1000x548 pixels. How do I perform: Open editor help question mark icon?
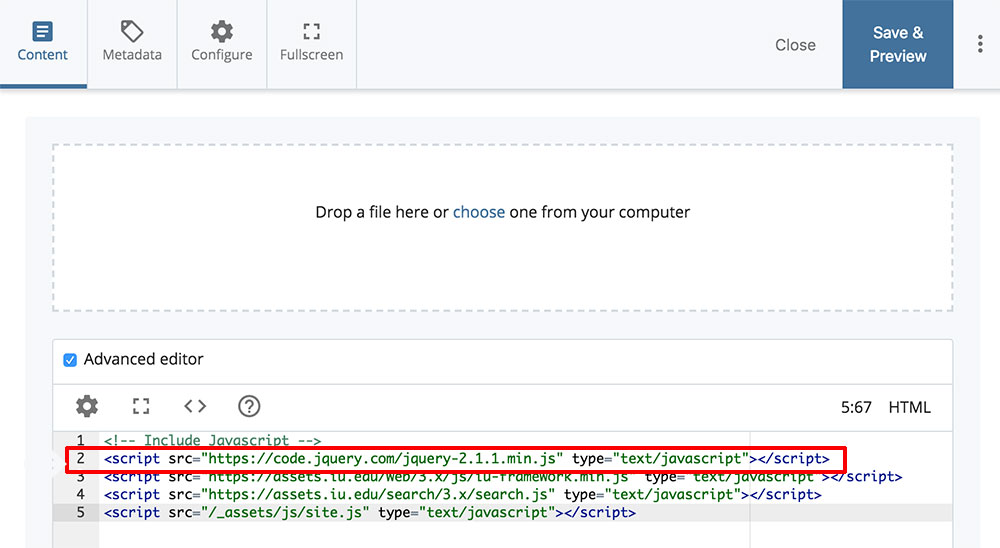[x=249, y=406]
